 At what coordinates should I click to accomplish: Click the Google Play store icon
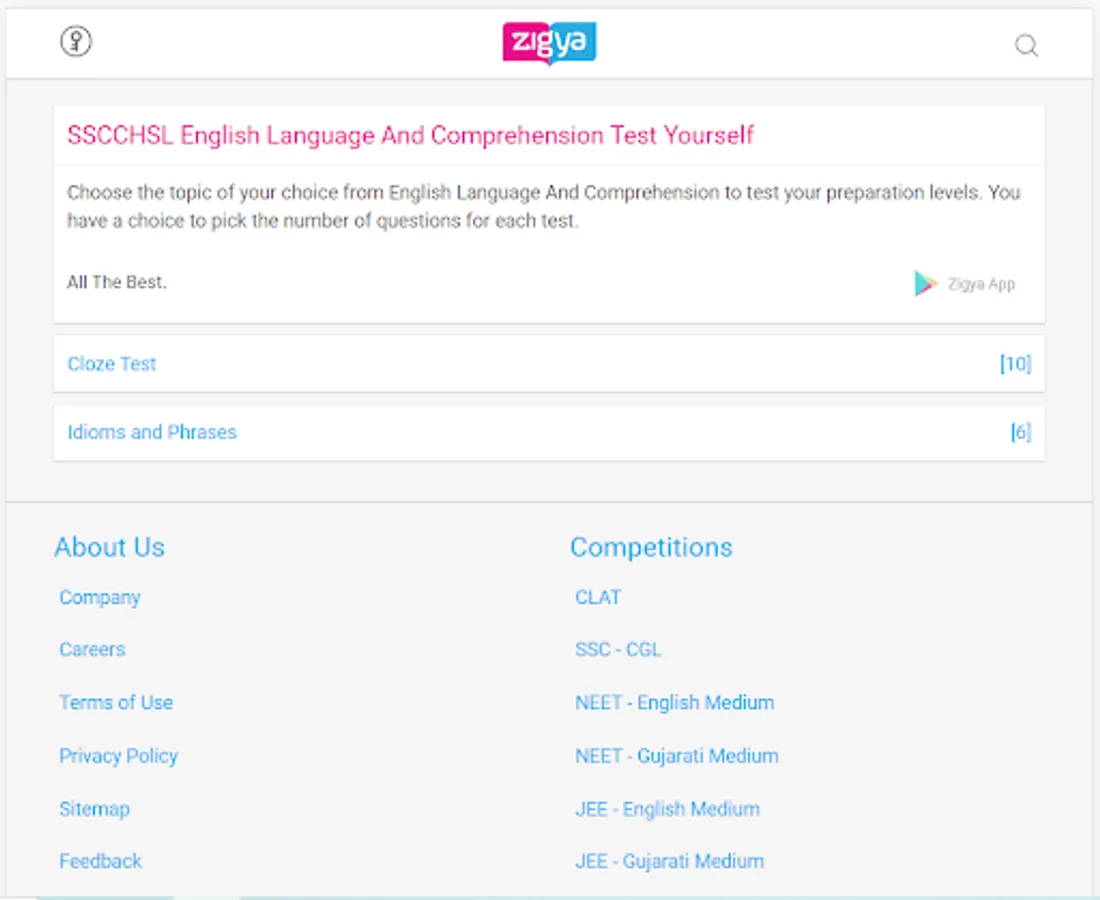tap(925, 283)
